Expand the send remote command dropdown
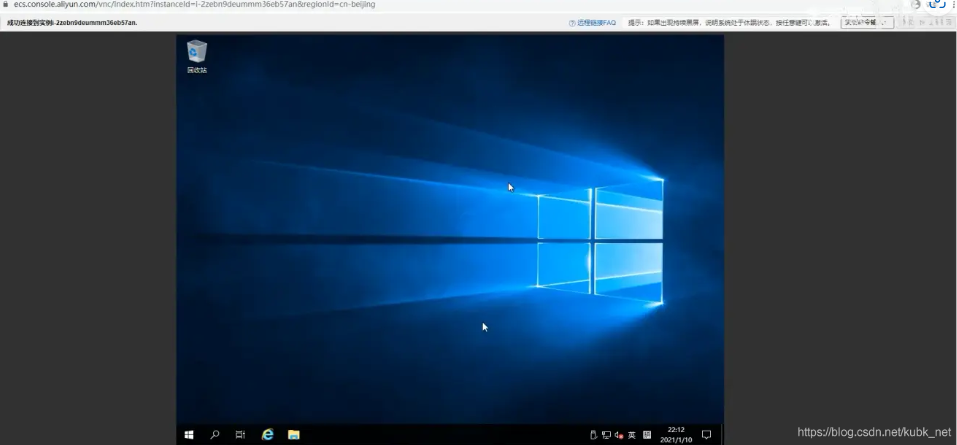This screenshot has height=445, width=957. click(867, 23)
